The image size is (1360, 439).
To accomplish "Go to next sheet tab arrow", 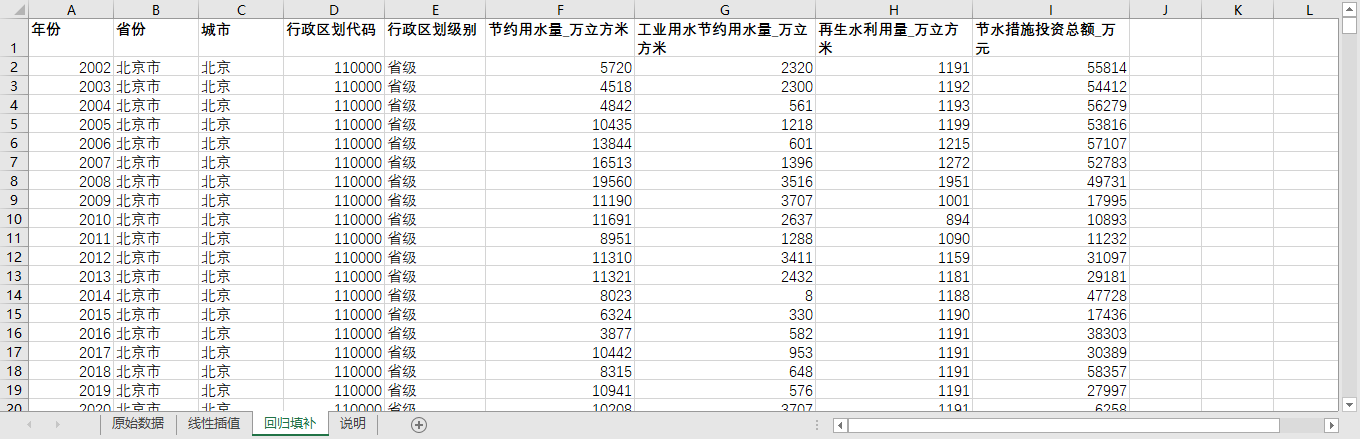I will (x=57, y=425).
